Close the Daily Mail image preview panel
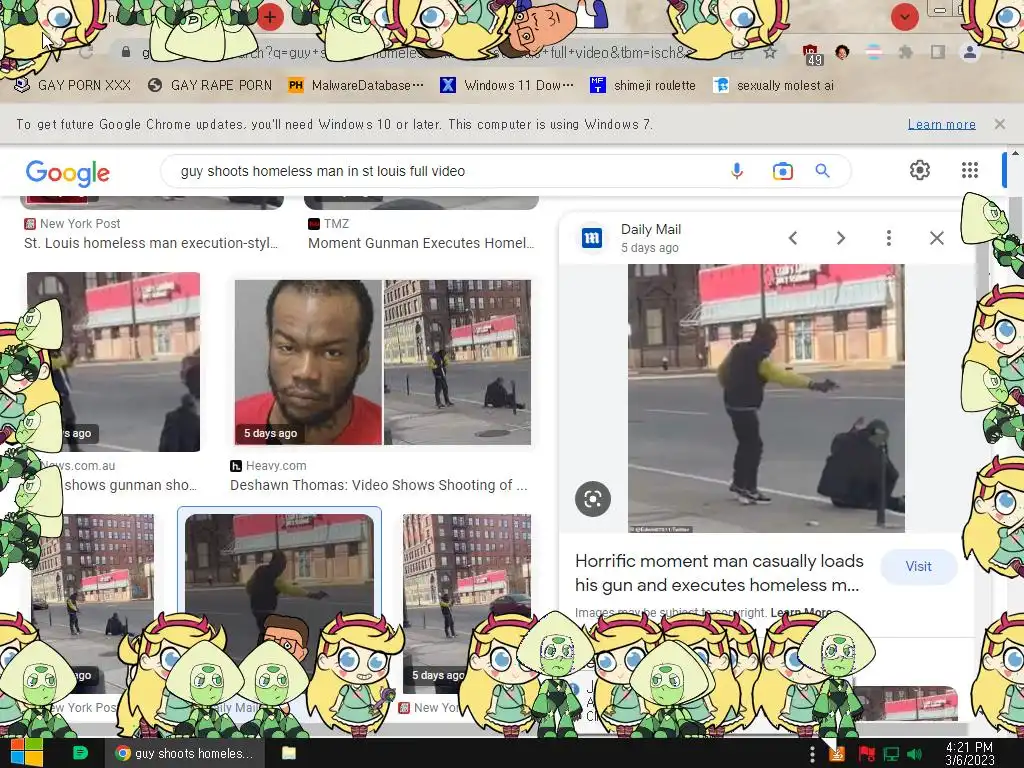Viewport: 1024px width, 768px height. (936, 238)
